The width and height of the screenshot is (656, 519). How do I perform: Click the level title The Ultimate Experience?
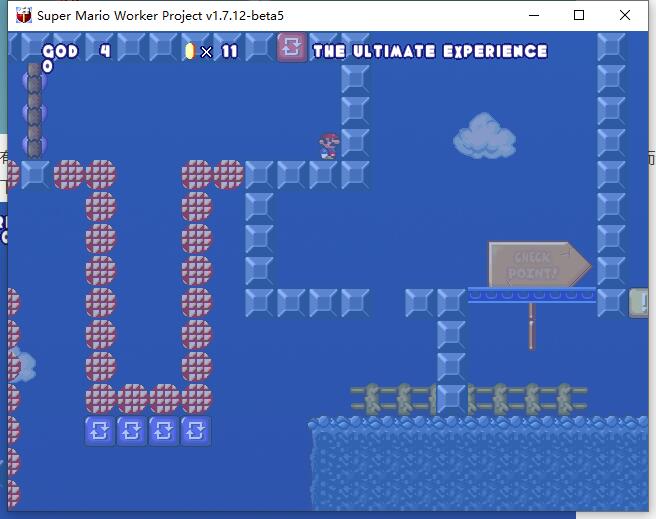[430, 51]
